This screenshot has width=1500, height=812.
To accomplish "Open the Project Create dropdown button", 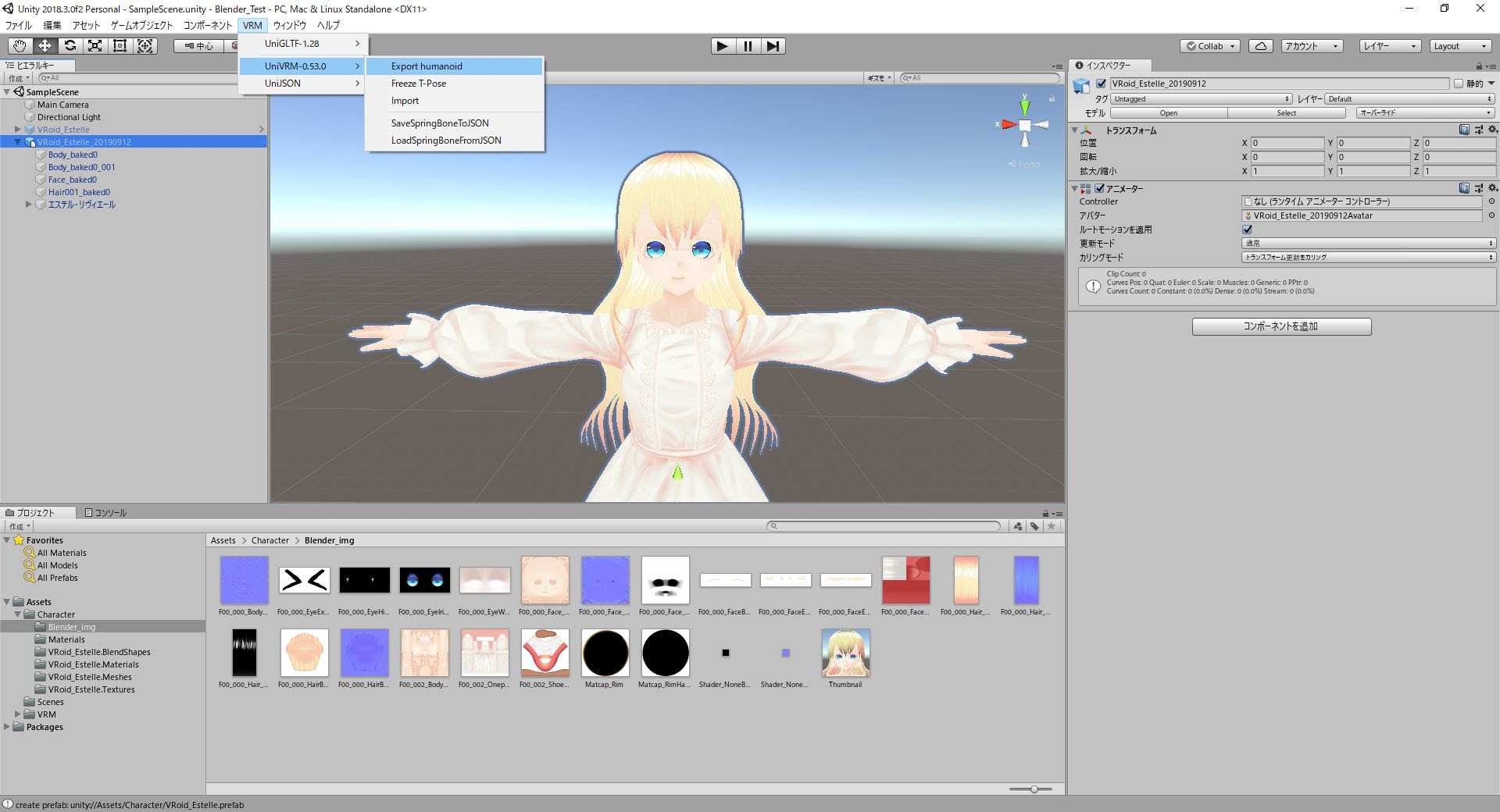I will coord(20,527).
